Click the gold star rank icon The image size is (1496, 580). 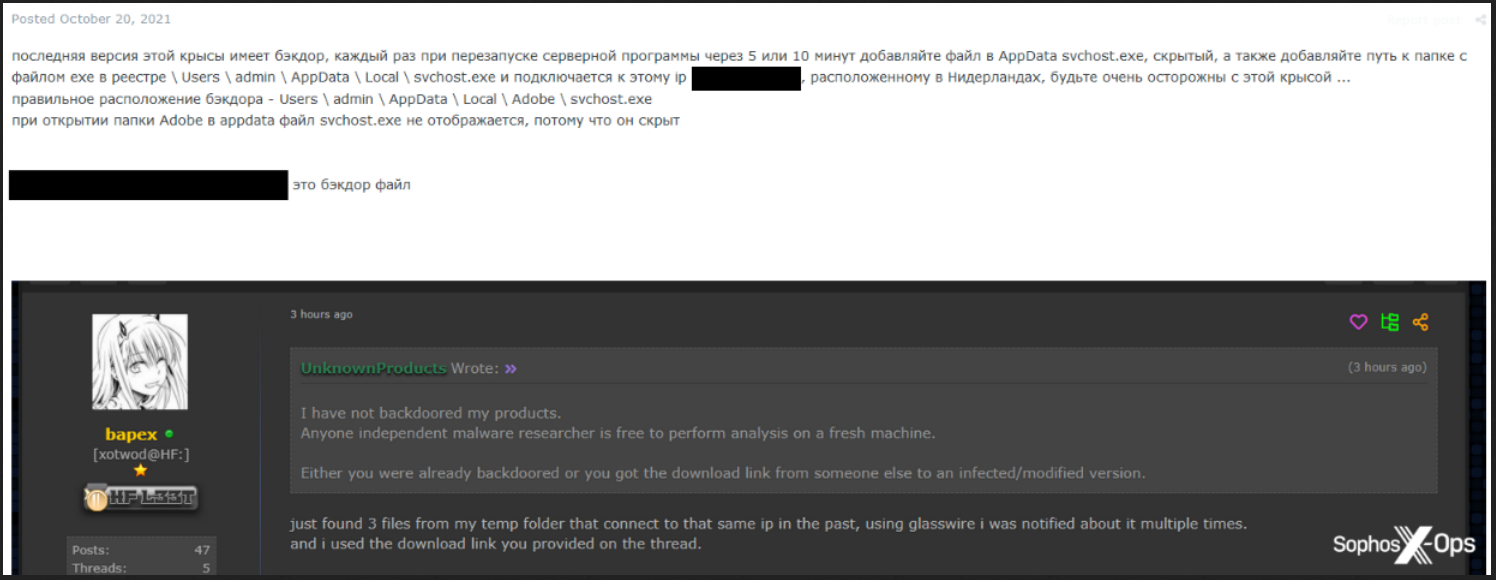(141, 470)
